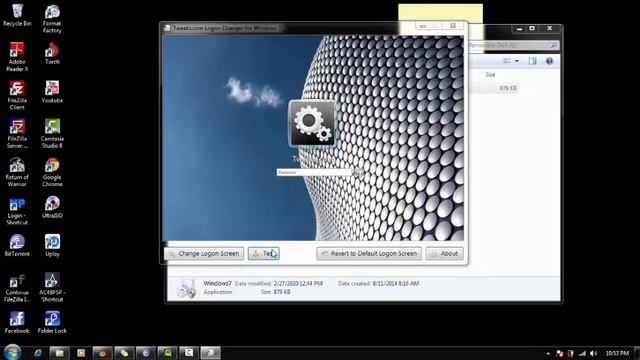The width and height of the screenshot is (640, 360).
Task: Open the FileZilla Client desktop shortcut
Action: tap(17, 95)
